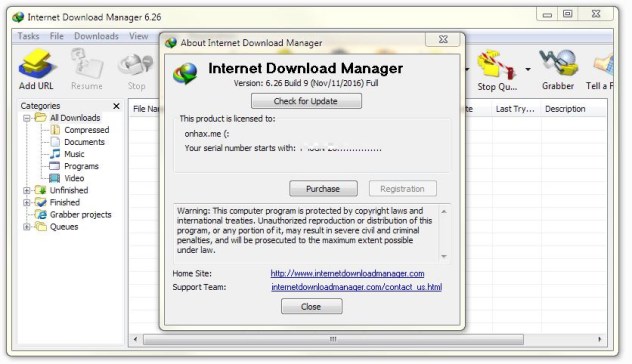Screen dimensions: 632x364
Task: Collapse the All Downloads tree node
Action: click(x=27, y=118)
